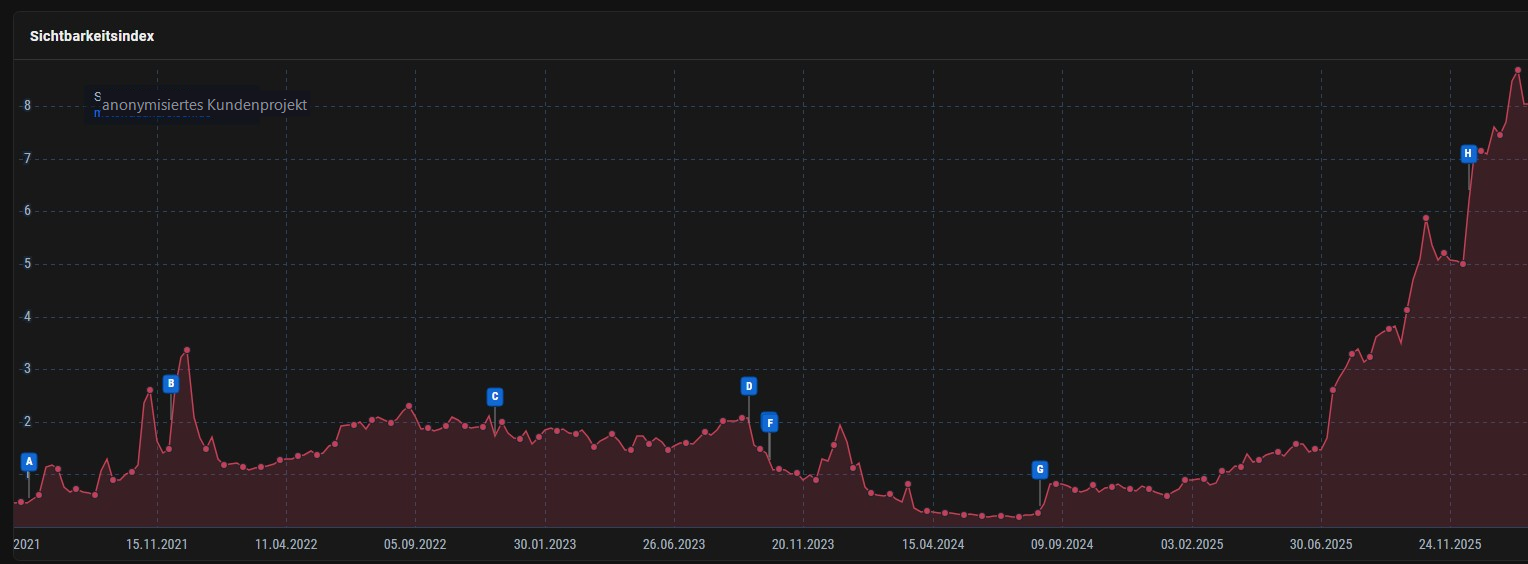Click the Sichtbarkeitsindex panel title
The height and width of the screenshot is (564, 1528).
(91, 36)
